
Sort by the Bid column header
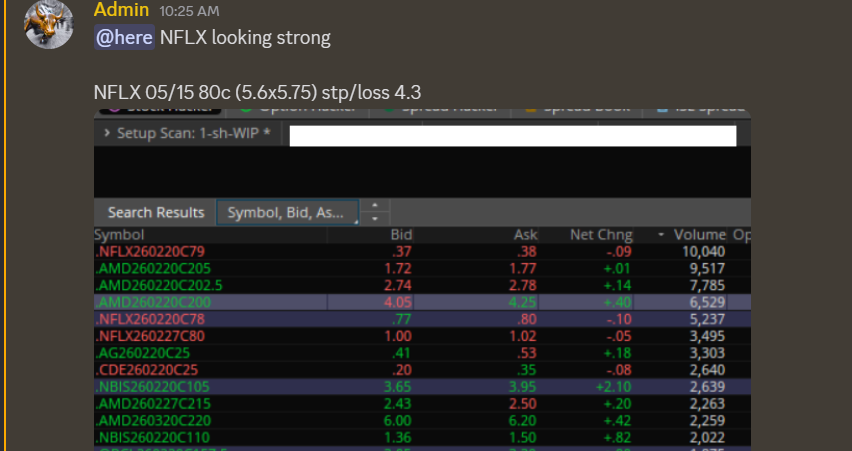tap(402, 235)
